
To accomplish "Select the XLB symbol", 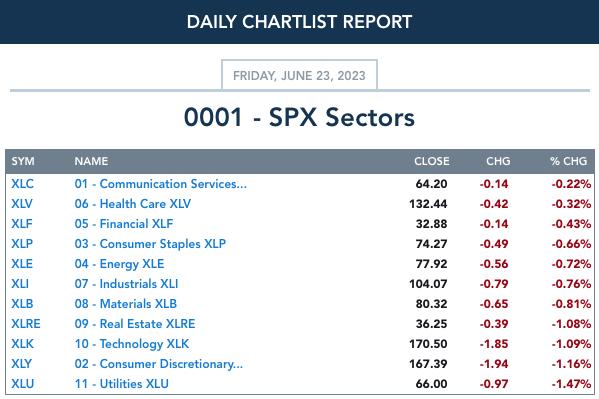I will [22, 304].
